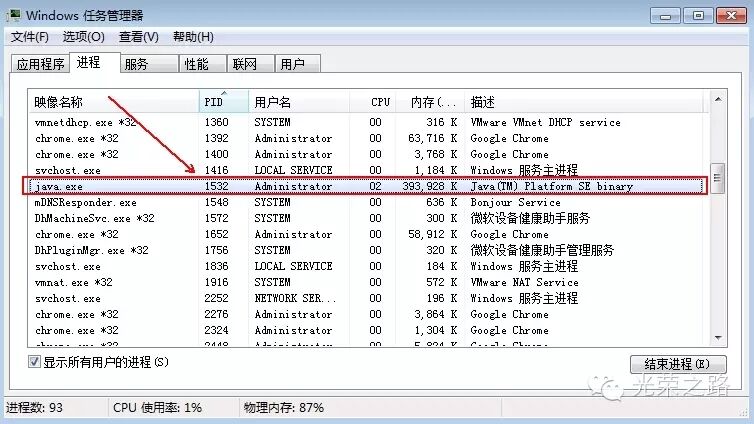The height and width of the screenshot is (424, 754).
Task: Toggle 显示所有用户的进程 checkbox
Action: (34, 362)
